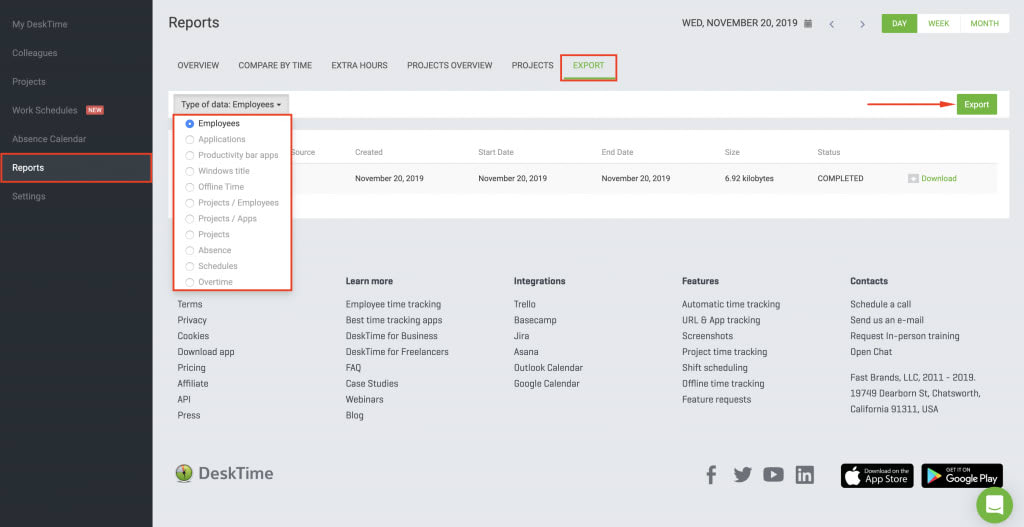
Task: Open Colleagues in sidebar
Action: (35, 53)
